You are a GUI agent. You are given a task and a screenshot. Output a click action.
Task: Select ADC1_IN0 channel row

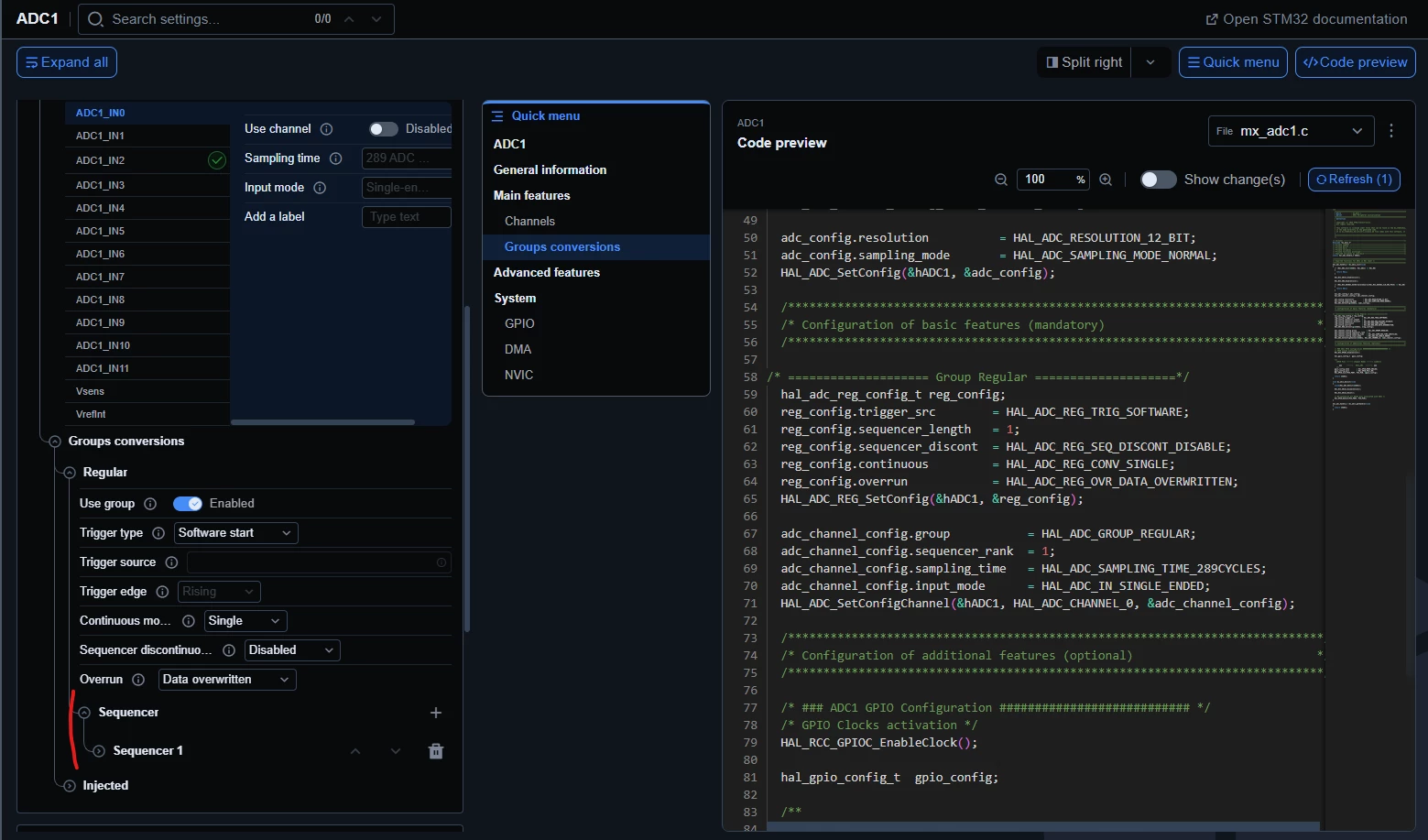pyautogui.click(x=147, y=114)
